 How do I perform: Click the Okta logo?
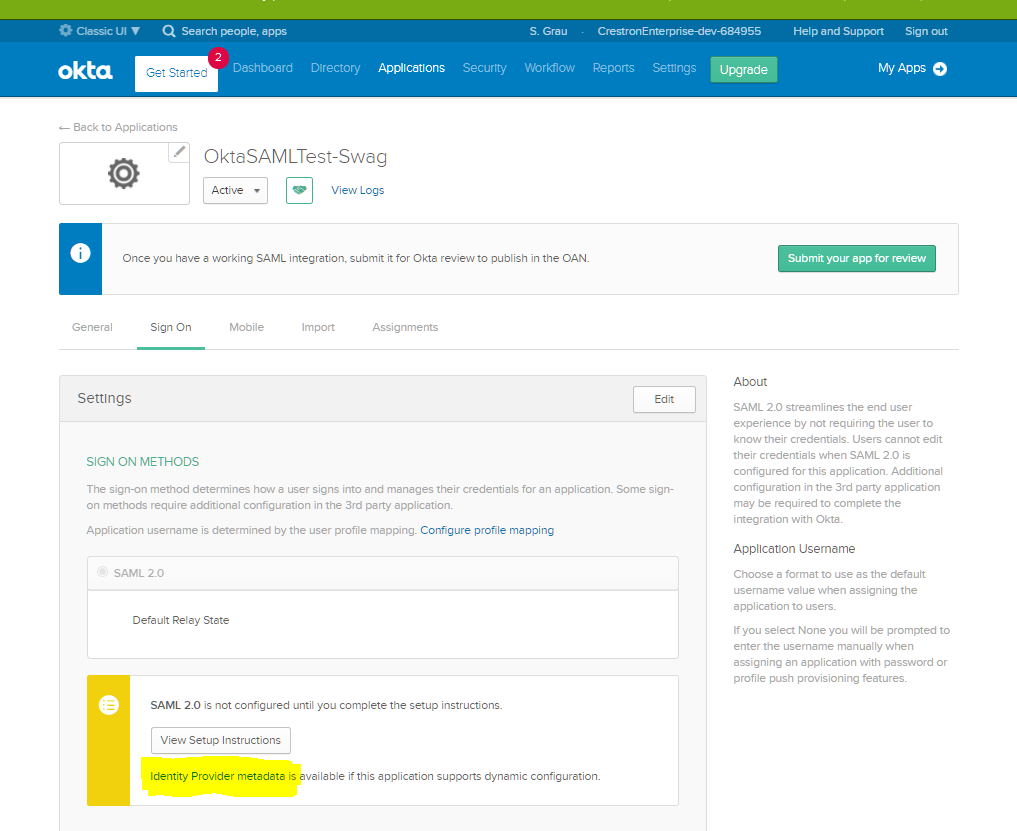[85, 70]
